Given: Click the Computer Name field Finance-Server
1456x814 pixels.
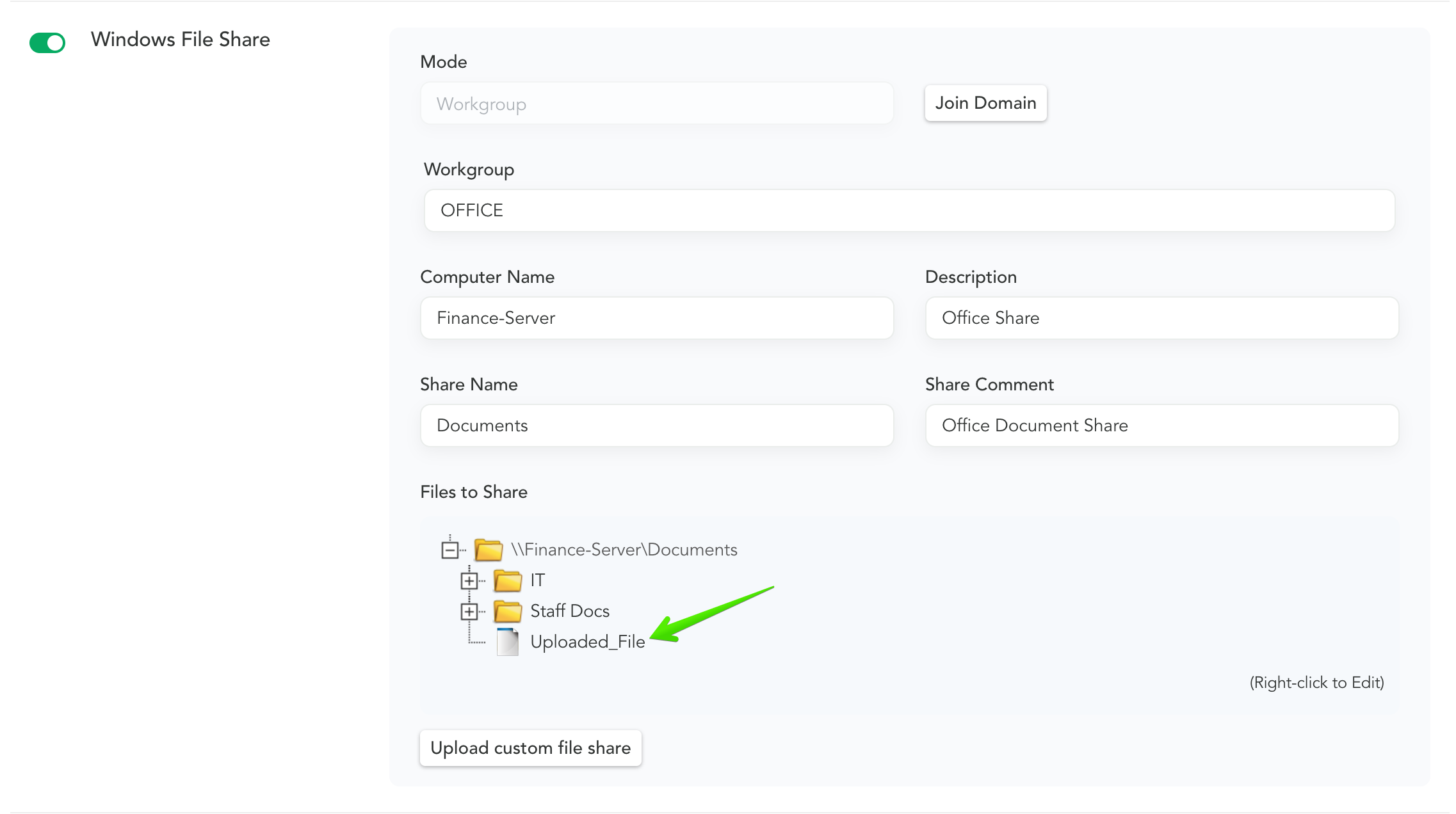Looking at the screenshot, I should click(656, 318).
